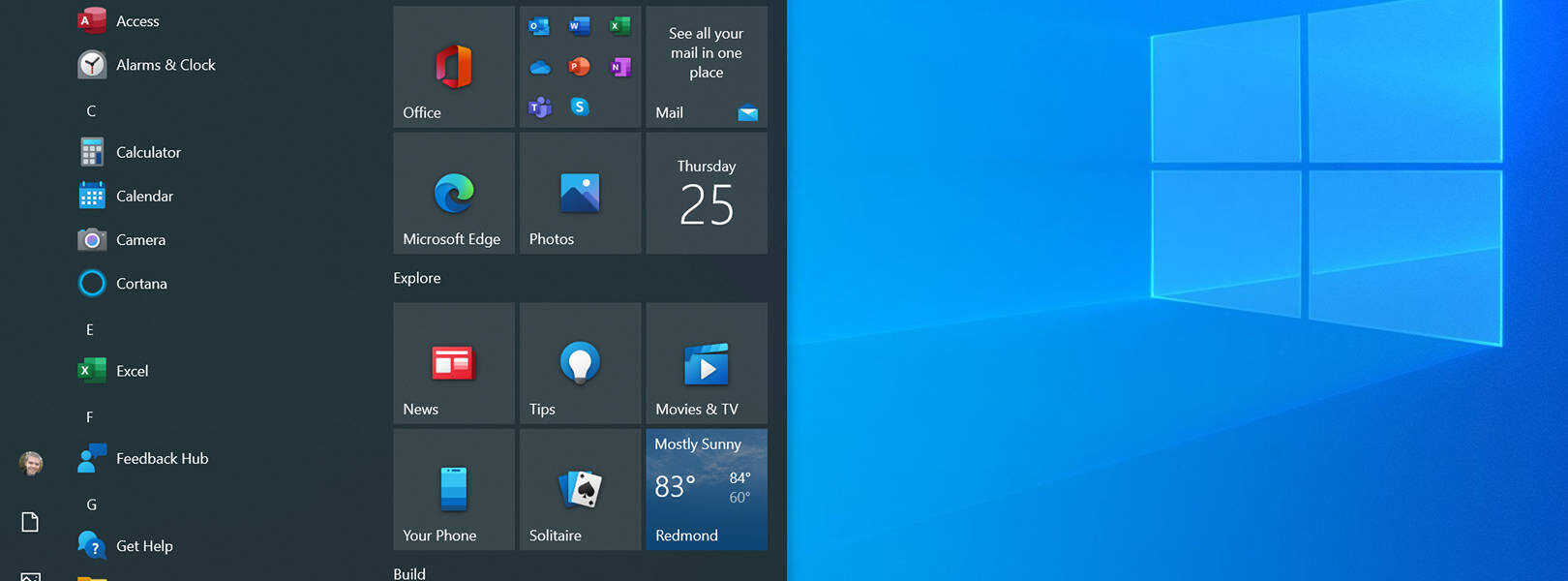Launch Cortana from the app list
Viewport: 1568px width, 581px height.
click(x=141, y=284)
